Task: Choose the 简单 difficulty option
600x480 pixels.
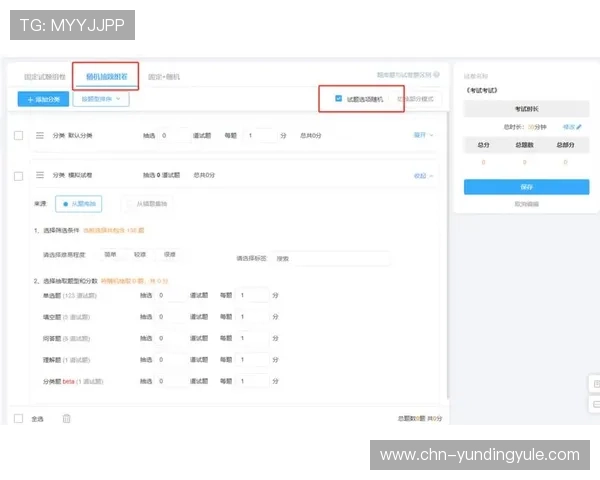Action: pyautogui.click(x=110, y=255)
